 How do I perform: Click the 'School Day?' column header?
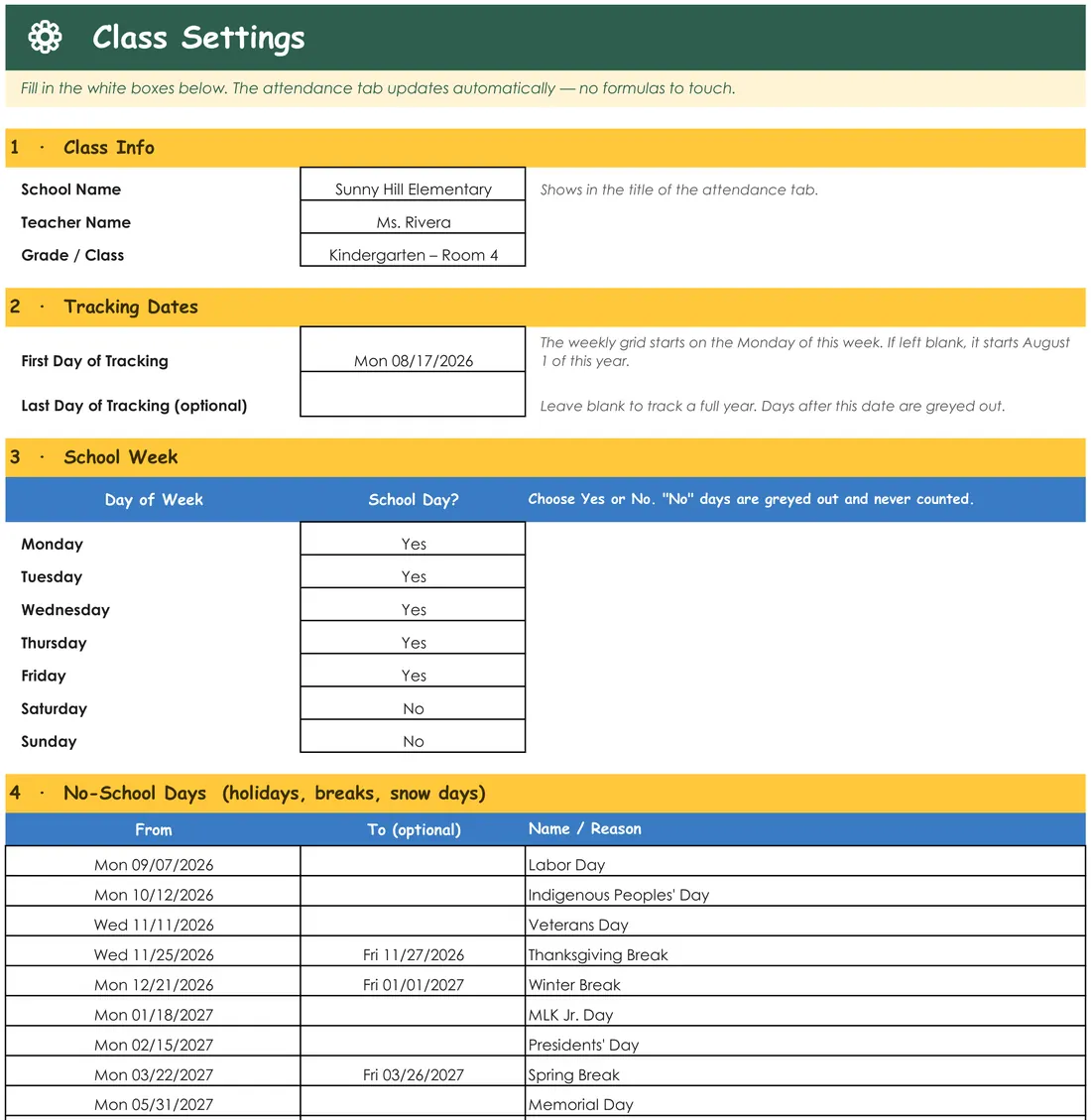[x=414, y=499]
